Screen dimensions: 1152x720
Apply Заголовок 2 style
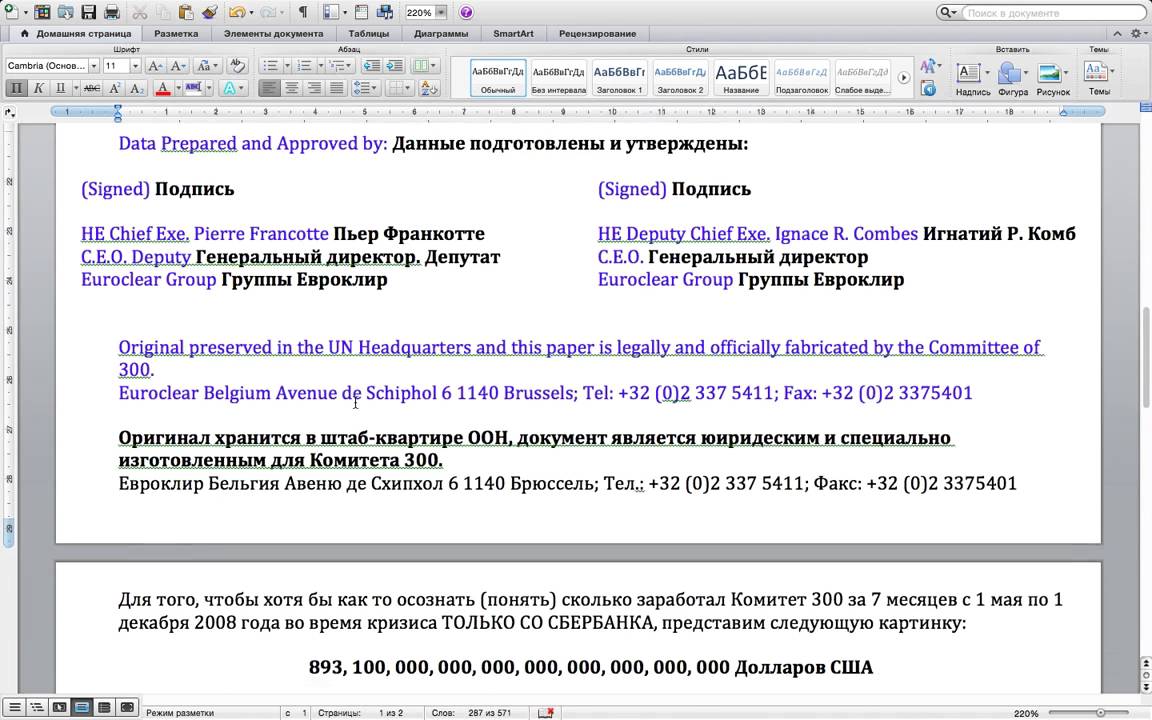pos(680,78)
